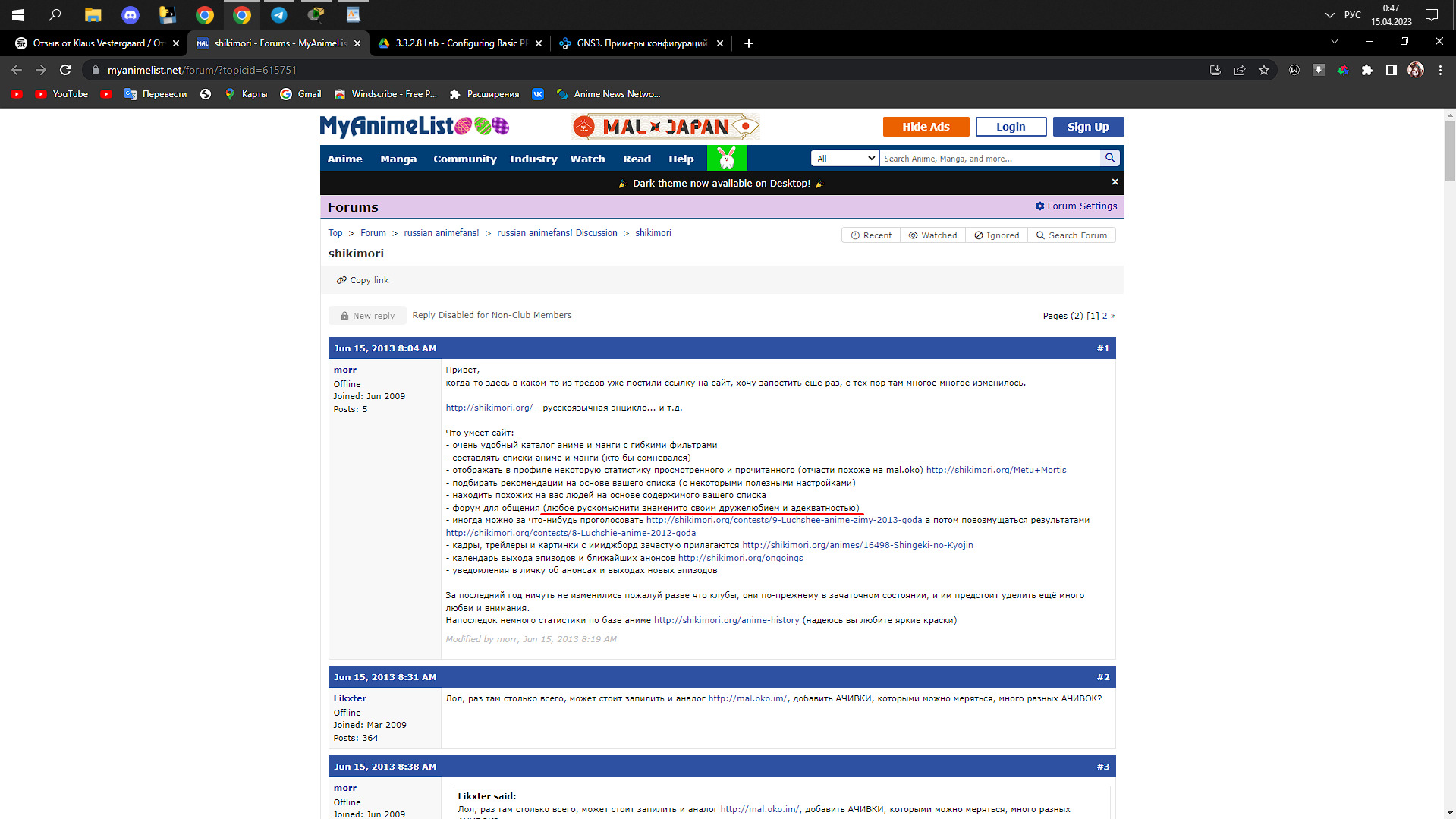Open Telegram from the Windows taskbar

[x=278, y=14]
